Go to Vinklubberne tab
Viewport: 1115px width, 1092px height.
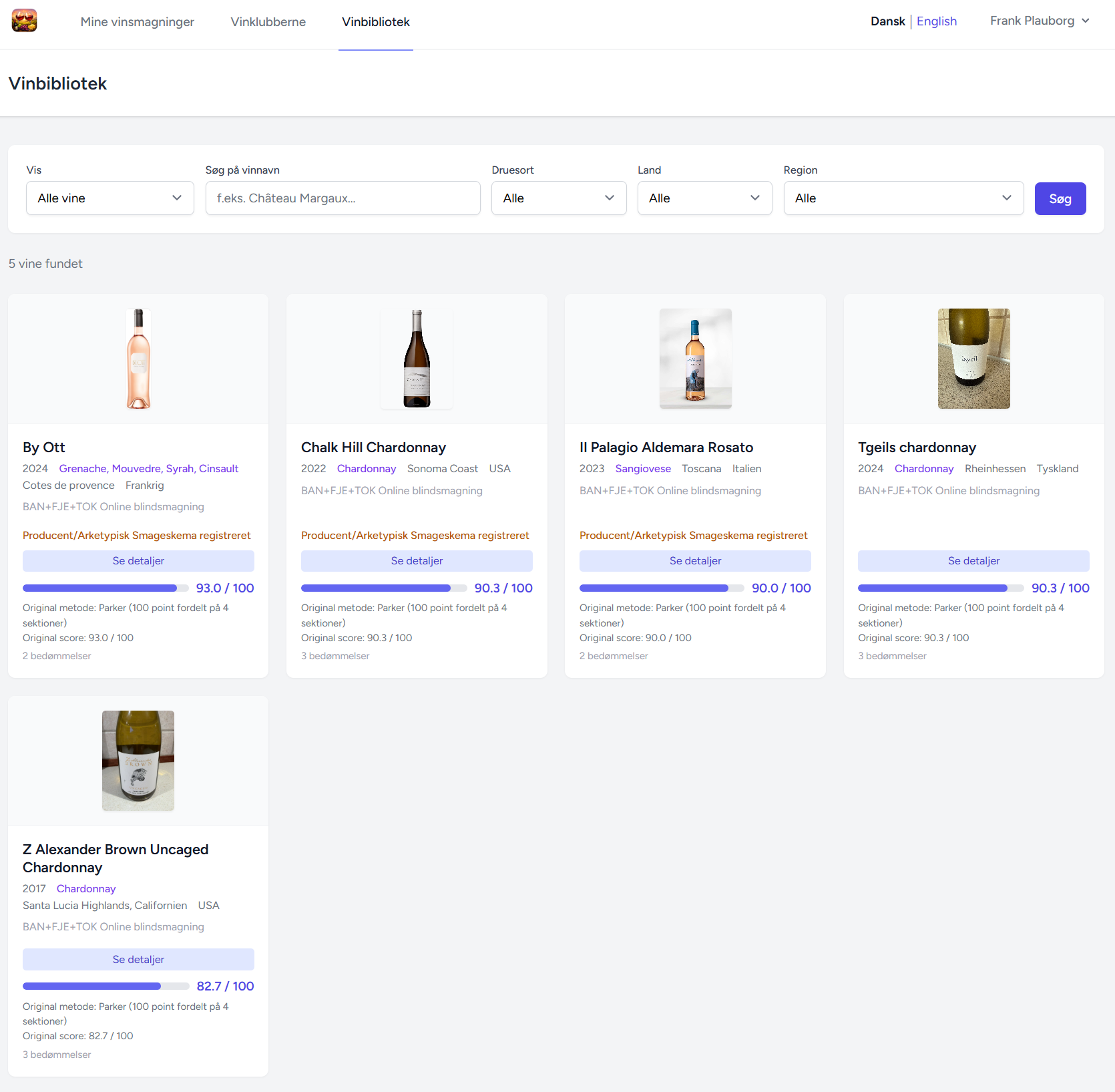point(268,22)
